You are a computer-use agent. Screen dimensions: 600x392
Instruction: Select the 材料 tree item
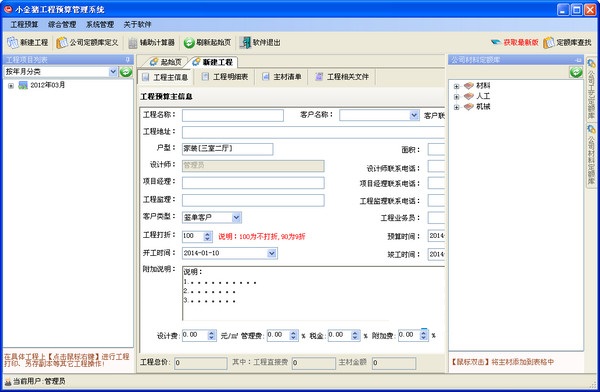pyautogui.click(x=483, y=85)
